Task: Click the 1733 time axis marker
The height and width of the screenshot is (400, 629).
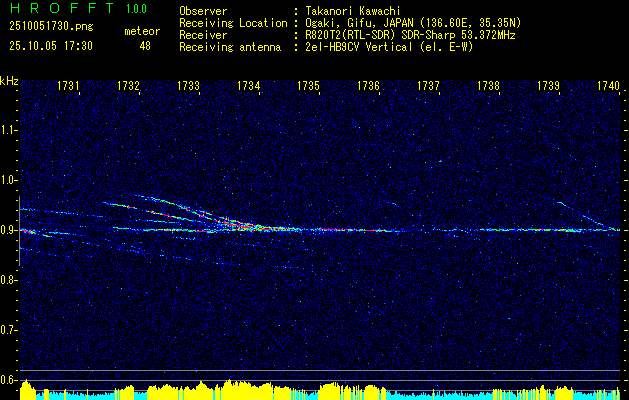Action: (188, 86)
